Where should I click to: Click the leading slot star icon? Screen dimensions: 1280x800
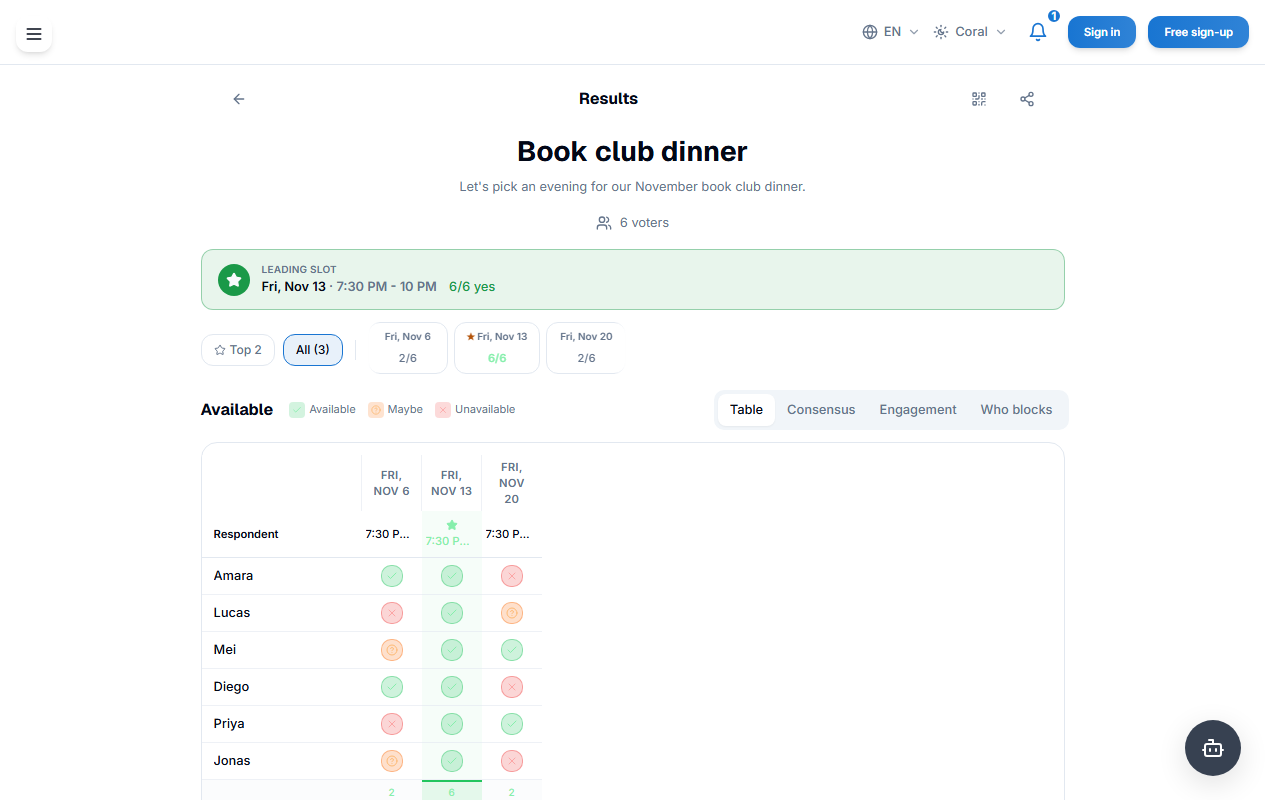pyautogui.click(x=234, y=280)
